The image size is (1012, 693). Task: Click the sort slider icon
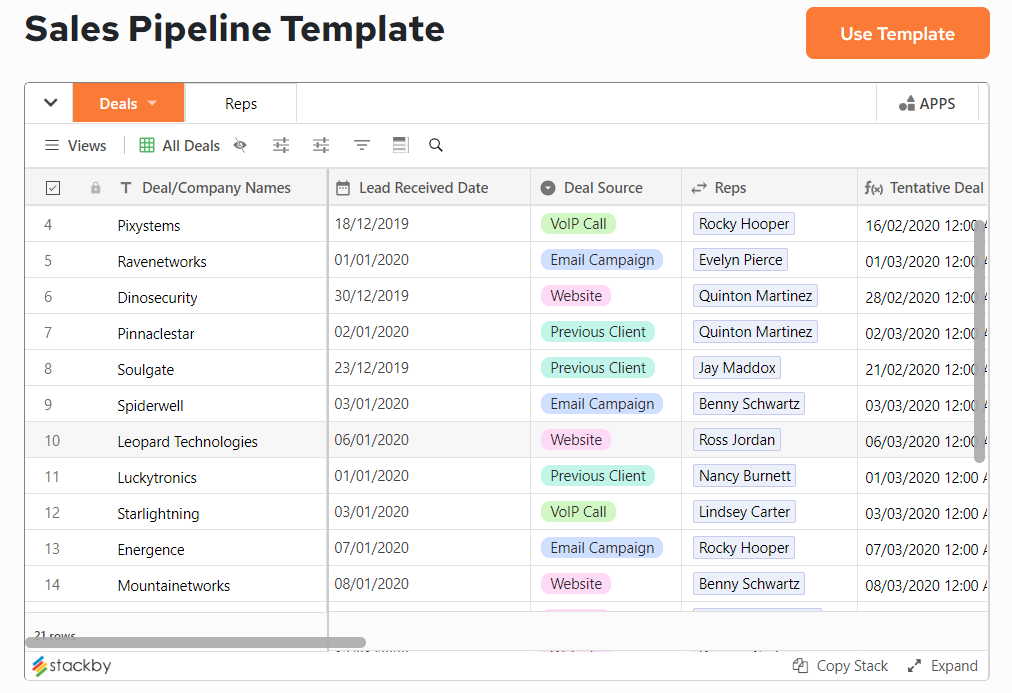pyautogui.click(x=280, y=145)
